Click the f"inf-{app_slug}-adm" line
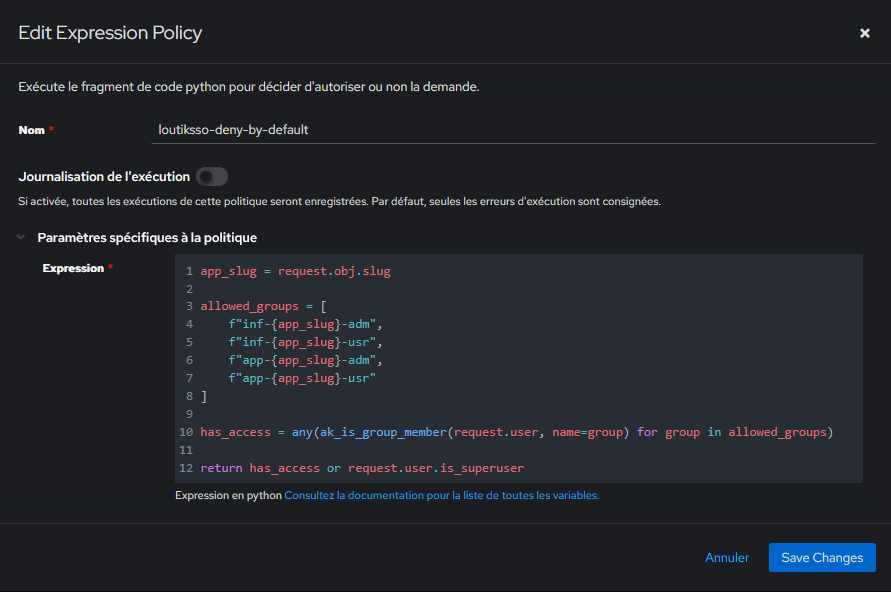The height and width of the screenshot is (592, 891). (x=305, y=324)
